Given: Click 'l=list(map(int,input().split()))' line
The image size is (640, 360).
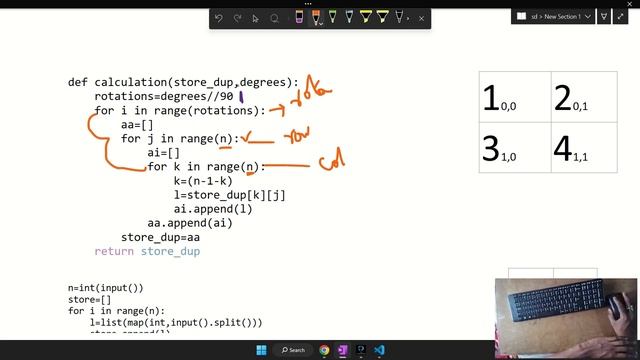Looking at the screenshot, I should (176, 322).
